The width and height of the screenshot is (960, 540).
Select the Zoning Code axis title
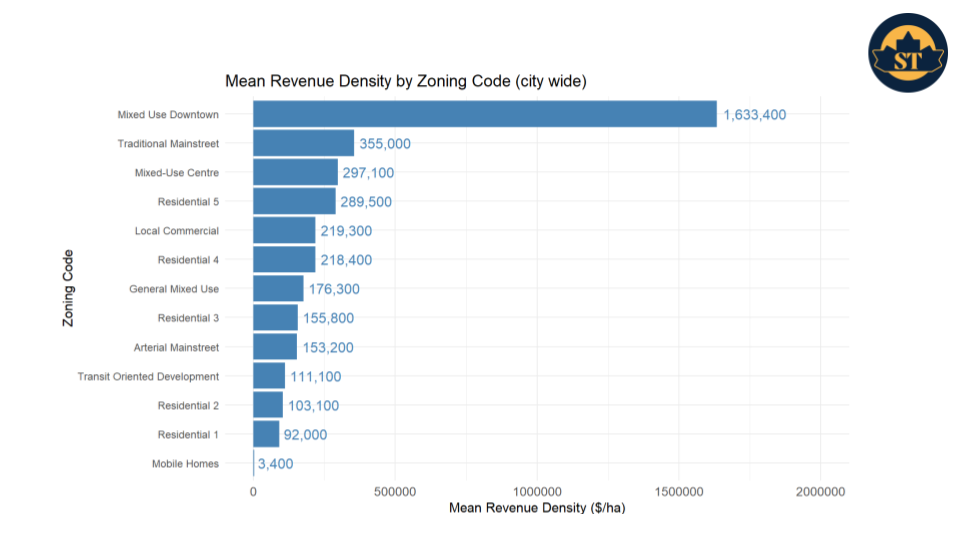point(68,288)
